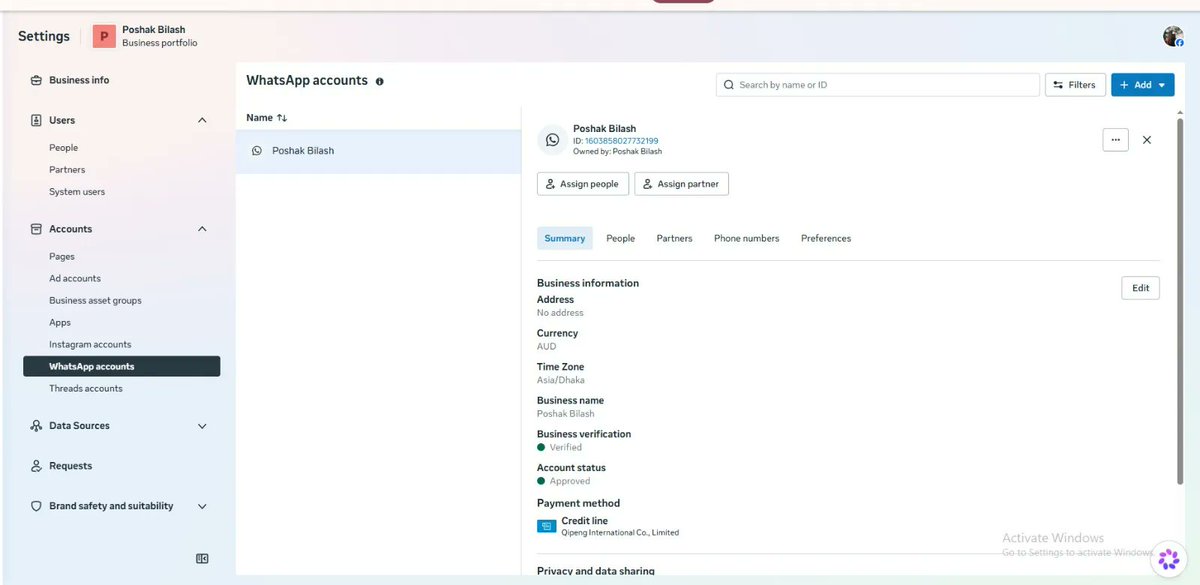Open Apps under Accounts
This screenshot has height=585, width=1200.
coord(60,323)
